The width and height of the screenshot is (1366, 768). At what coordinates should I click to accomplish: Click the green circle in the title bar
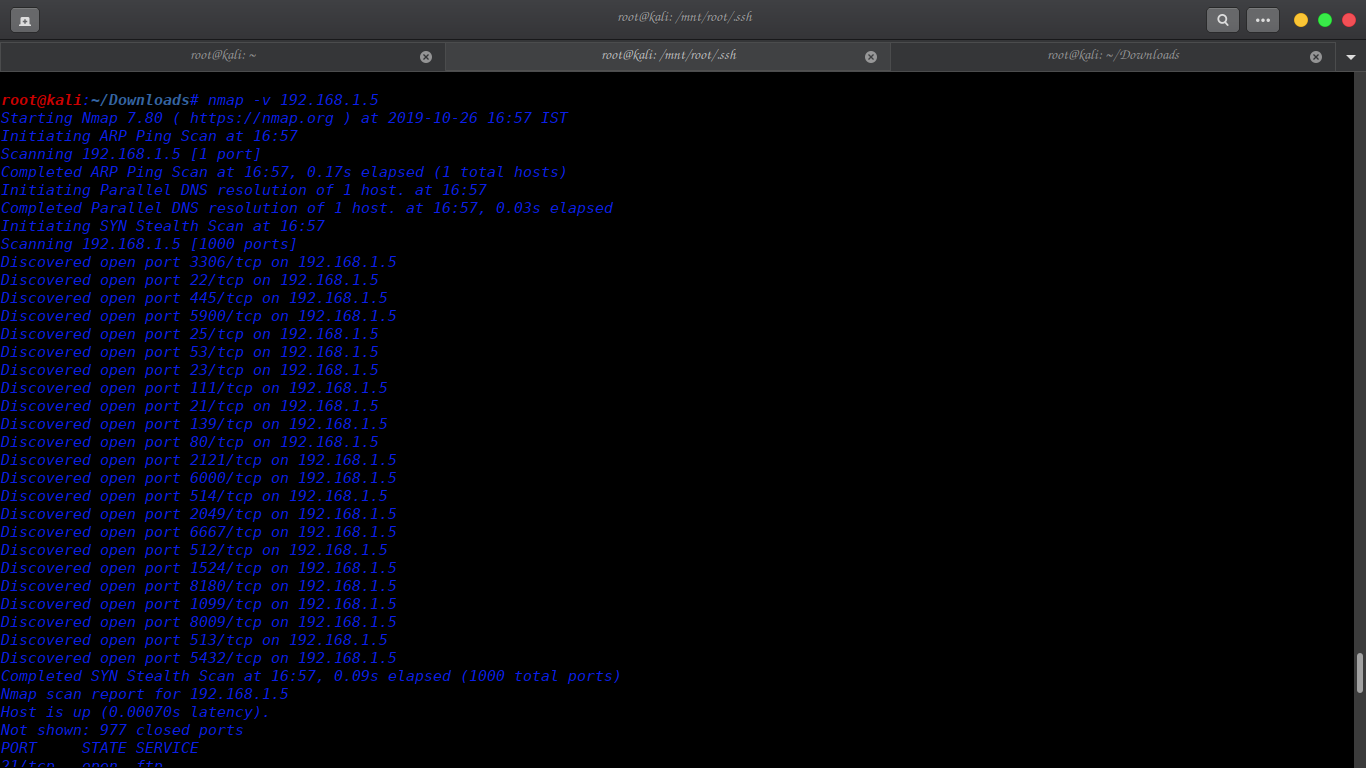tap(1324, 19)
